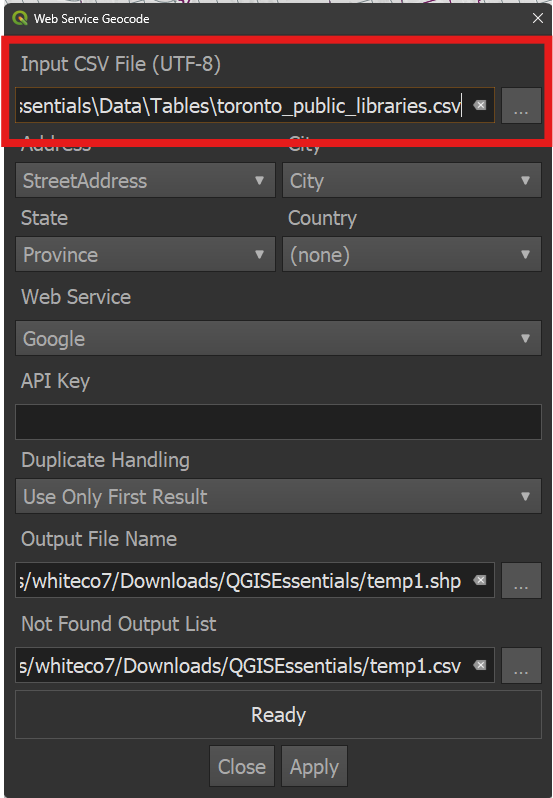Screen dimensions: 553x798
Task: Click the Not Found Output List path field
Action: (x=255, y=665)
